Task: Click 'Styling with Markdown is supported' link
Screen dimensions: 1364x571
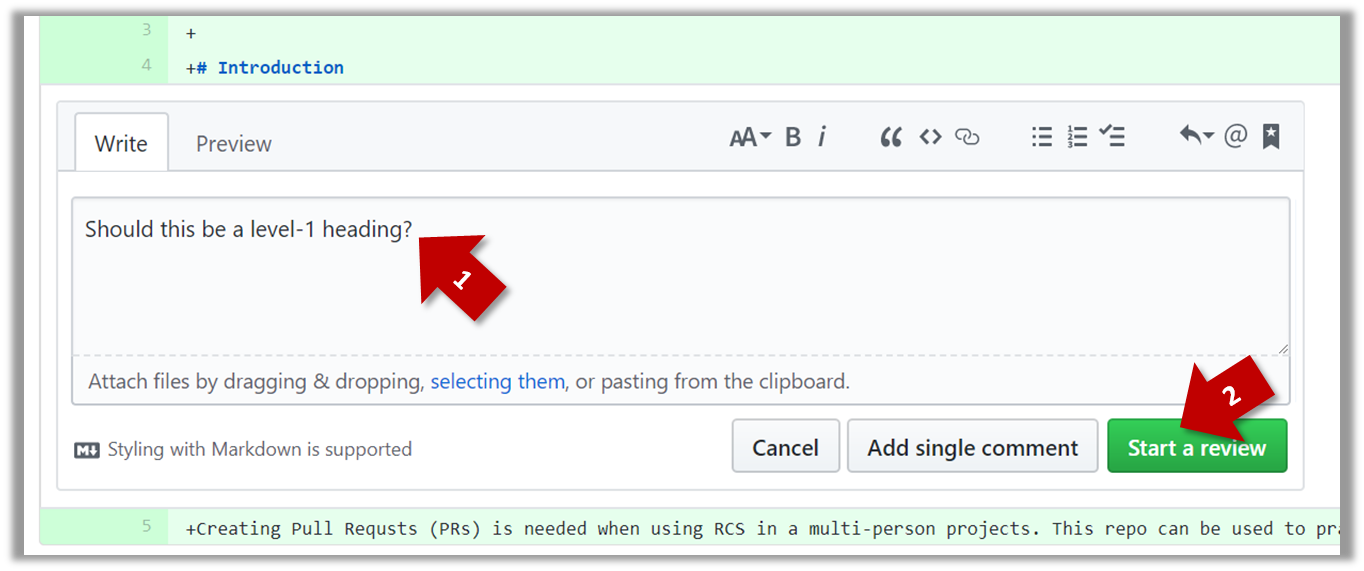Action: point(259,450)
